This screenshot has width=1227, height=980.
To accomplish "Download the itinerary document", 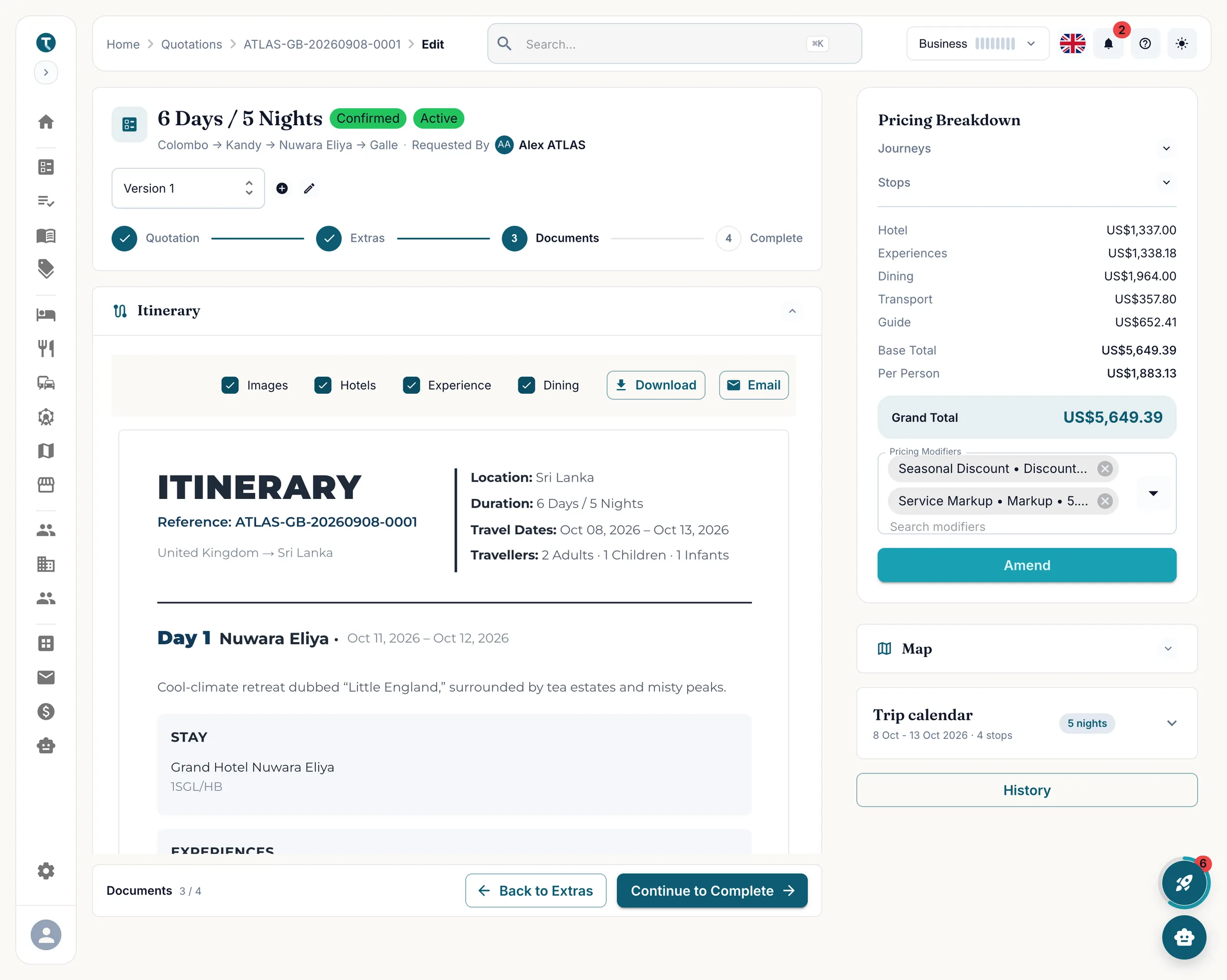I will coord(655,385).
